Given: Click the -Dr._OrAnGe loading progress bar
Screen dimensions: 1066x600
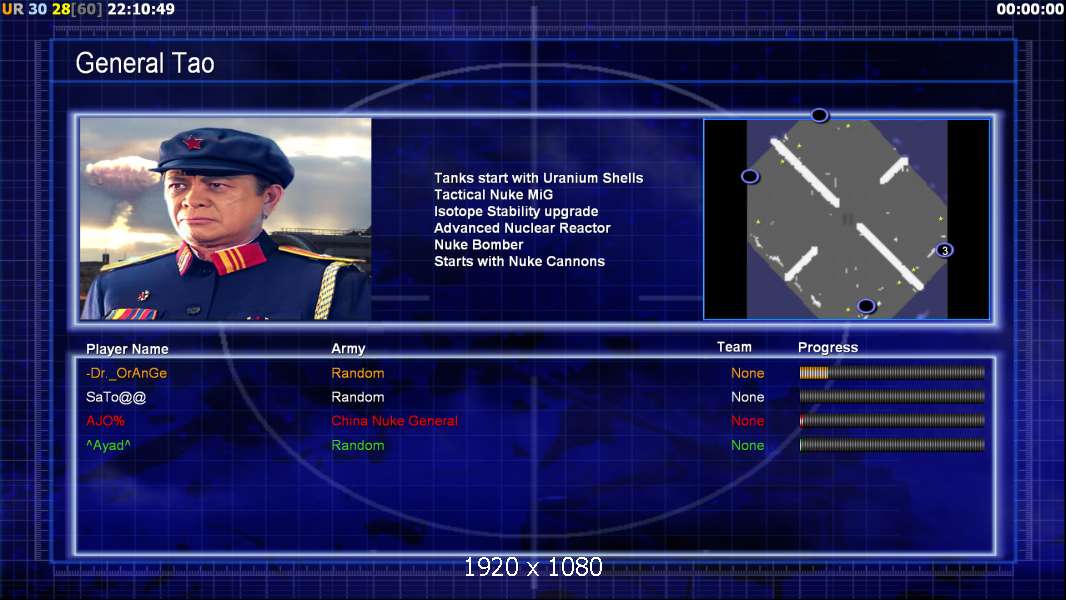Looking at the screenshot, I should coord(892,372).
